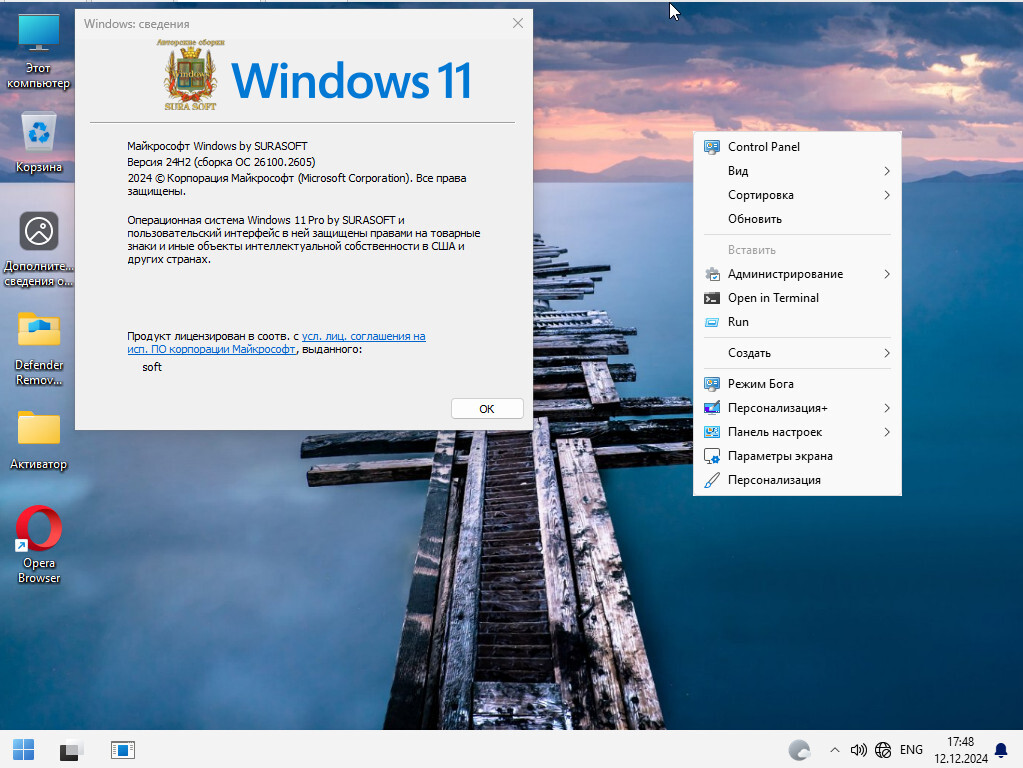Click the Windows 11 logo text
This screenshot has height=768, width=1023.
351,81
